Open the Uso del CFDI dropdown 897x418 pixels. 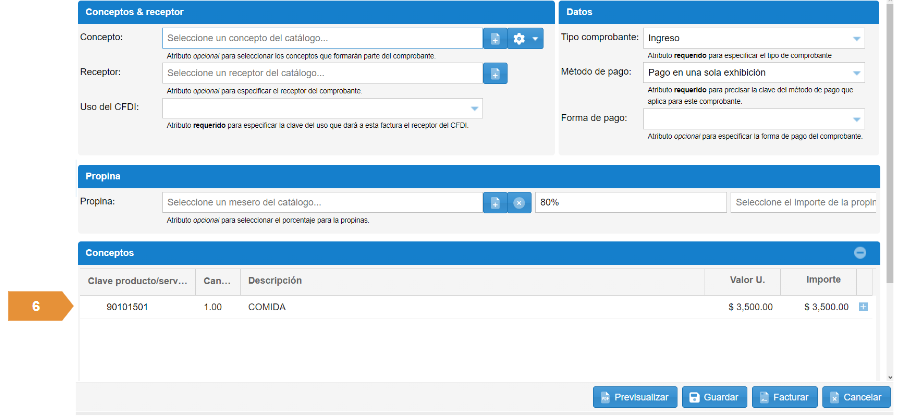pyautogui.click(x=474, y=108)
